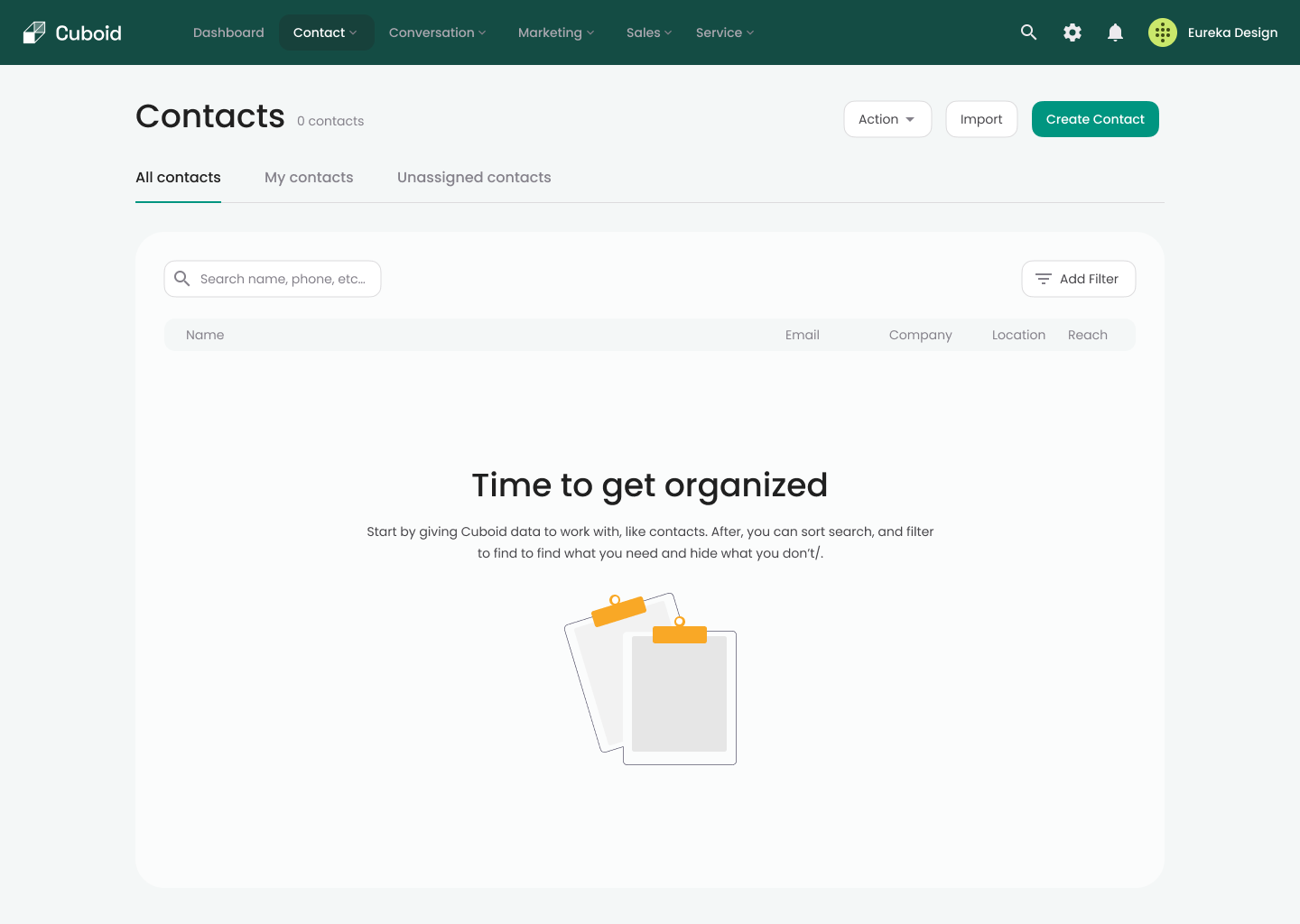Click the Eureka Design avatar icon

(x=1162, y=32)
